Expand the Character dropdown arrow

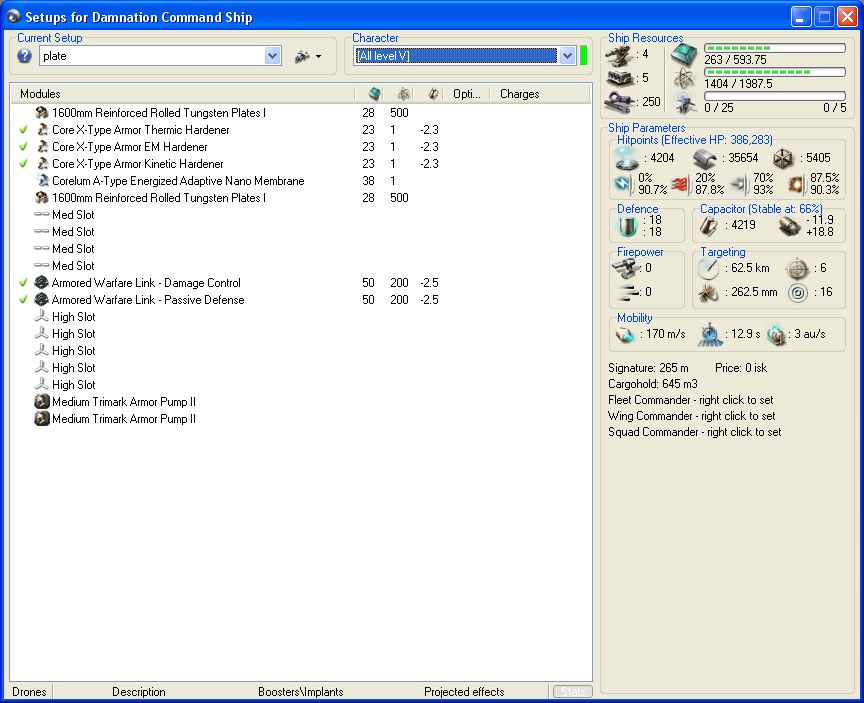tap(567, 56)
